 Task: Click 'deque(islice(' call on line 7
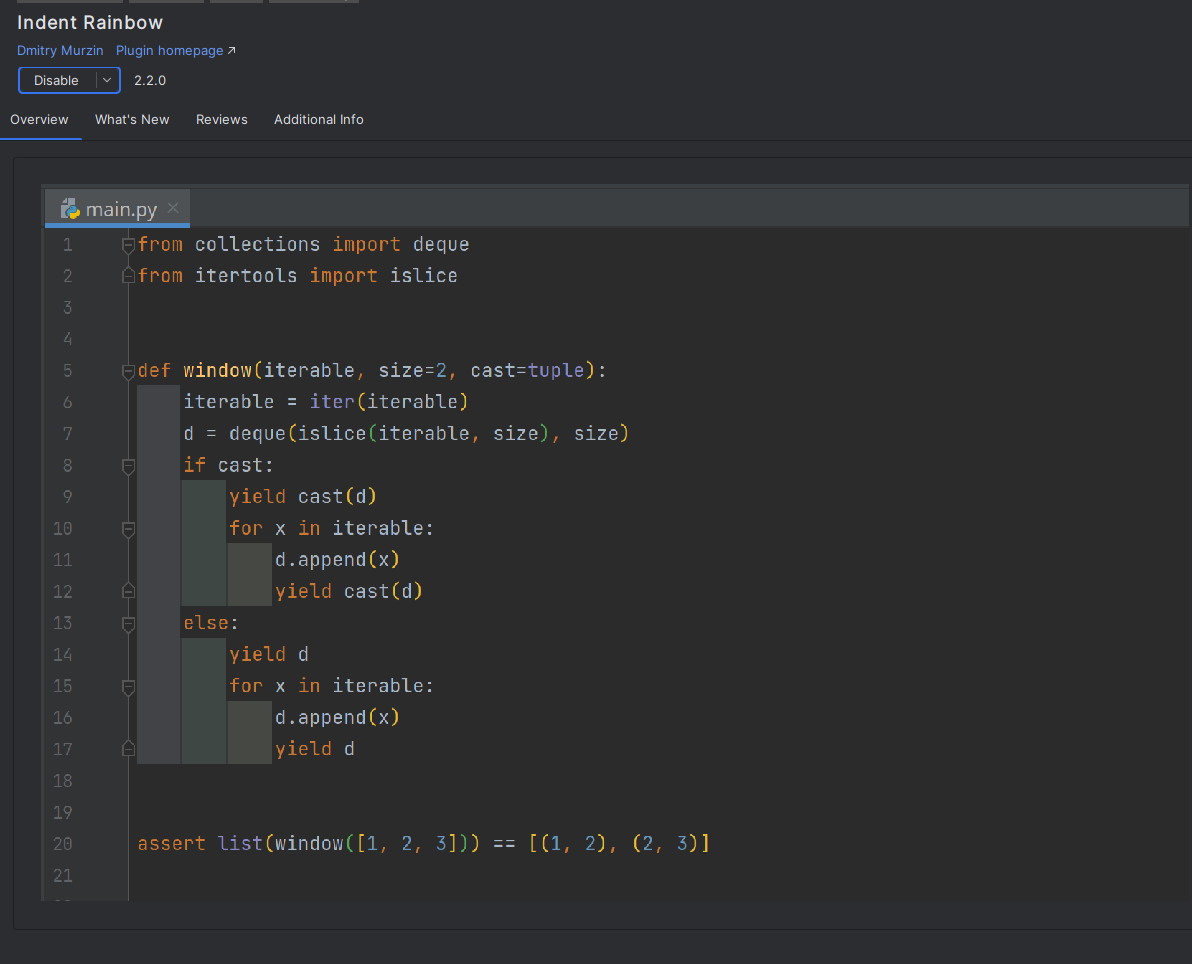point(303,434)
